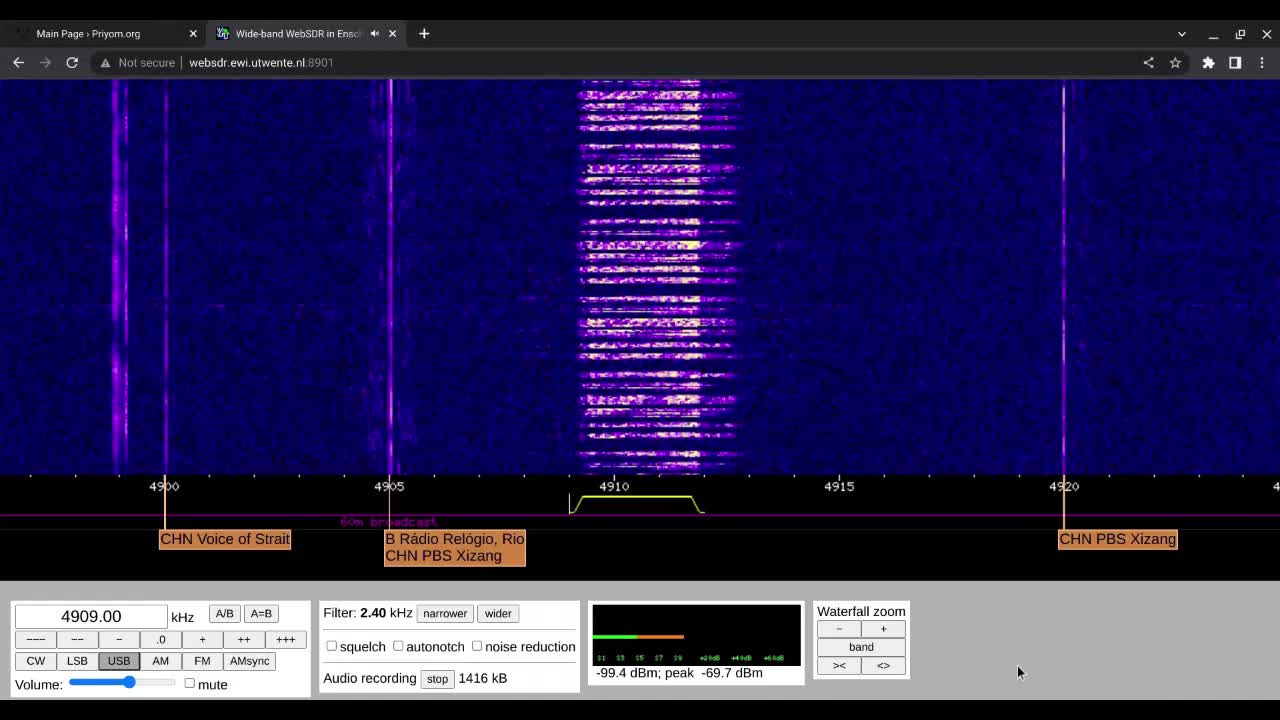1280x720 pixels.
Task: Click the <> waterfall zoom button
Action: (883, 665)
